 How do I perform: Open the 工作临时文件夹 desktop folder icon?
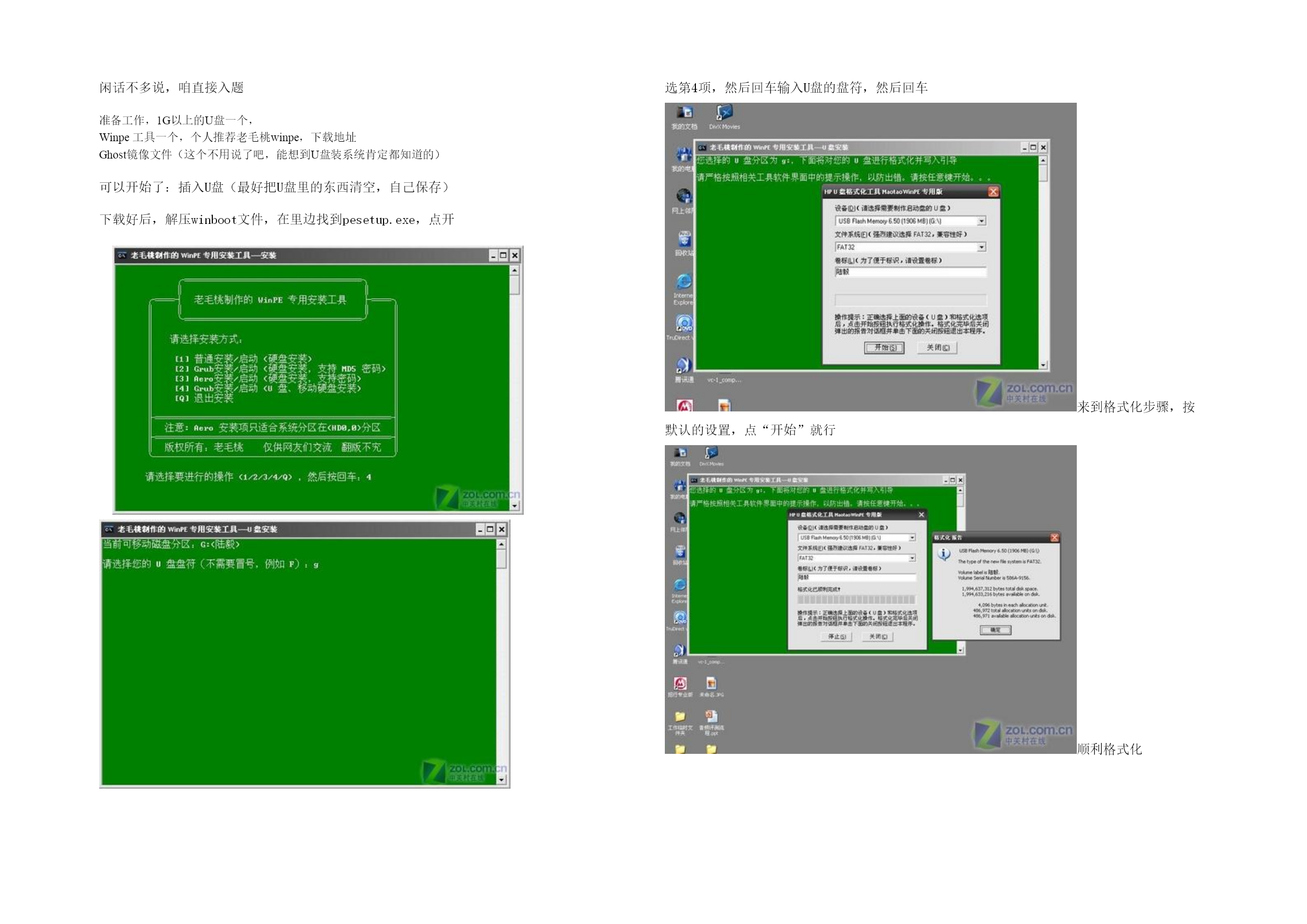tap(680, 717)
